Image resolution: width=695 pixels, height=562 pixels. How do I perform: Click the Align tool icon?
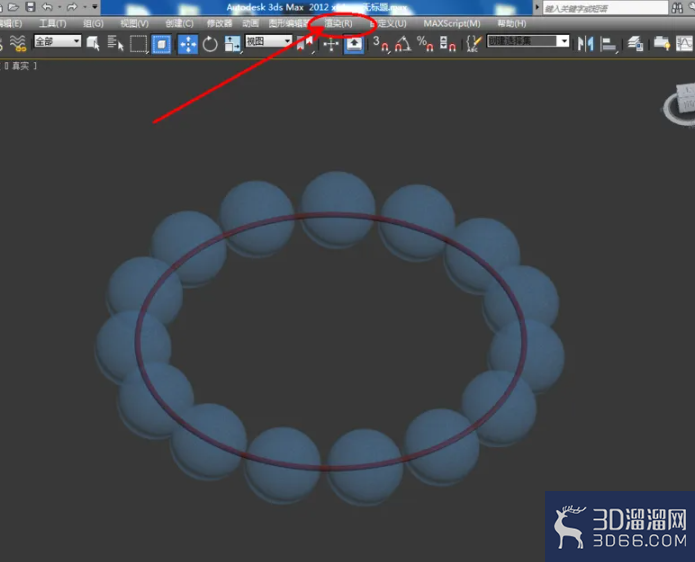point(609,44)
